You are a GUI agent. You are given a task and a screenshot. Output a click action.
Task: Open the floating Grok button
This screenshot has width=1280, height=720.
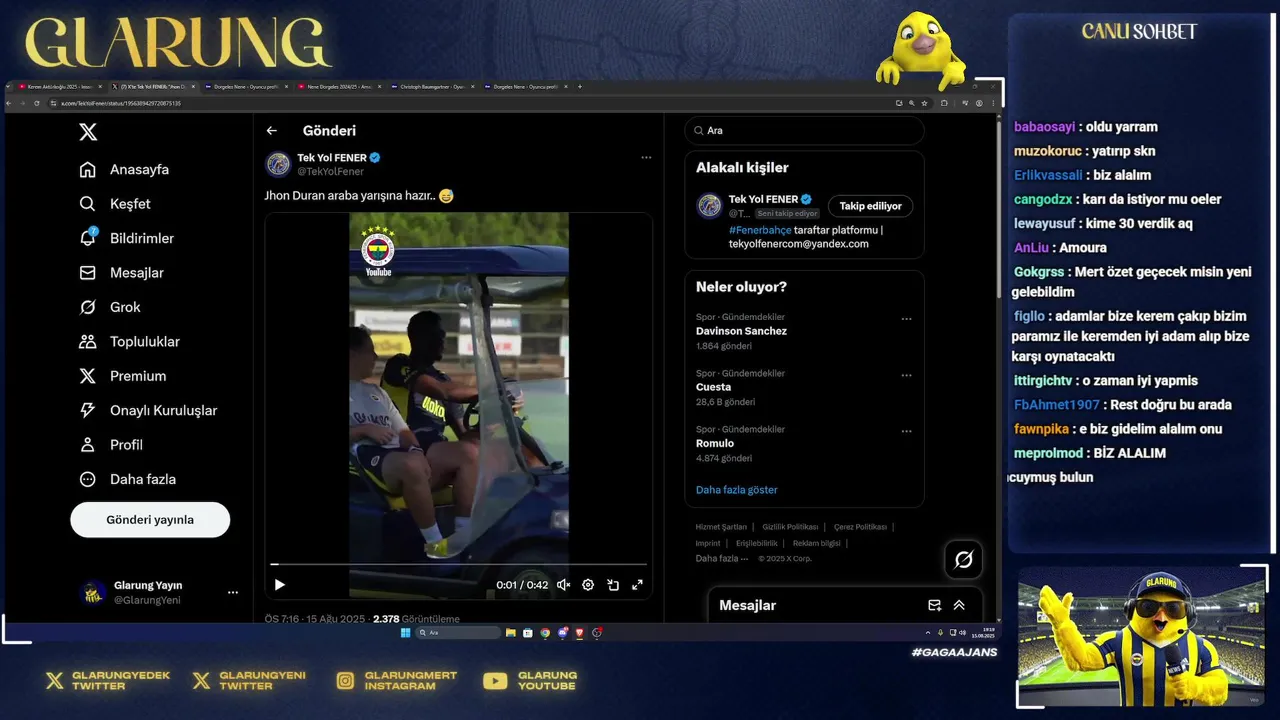click(964, 560)
